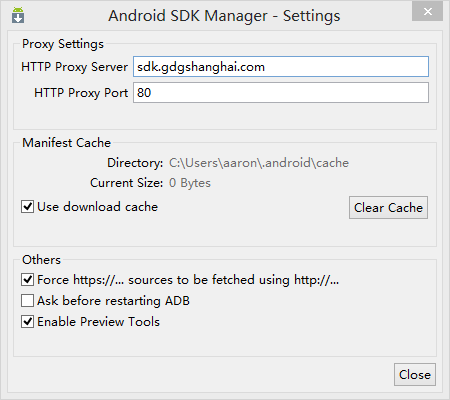Click the 'Others' group heading
450x400 pixels.
click(41, 260)
